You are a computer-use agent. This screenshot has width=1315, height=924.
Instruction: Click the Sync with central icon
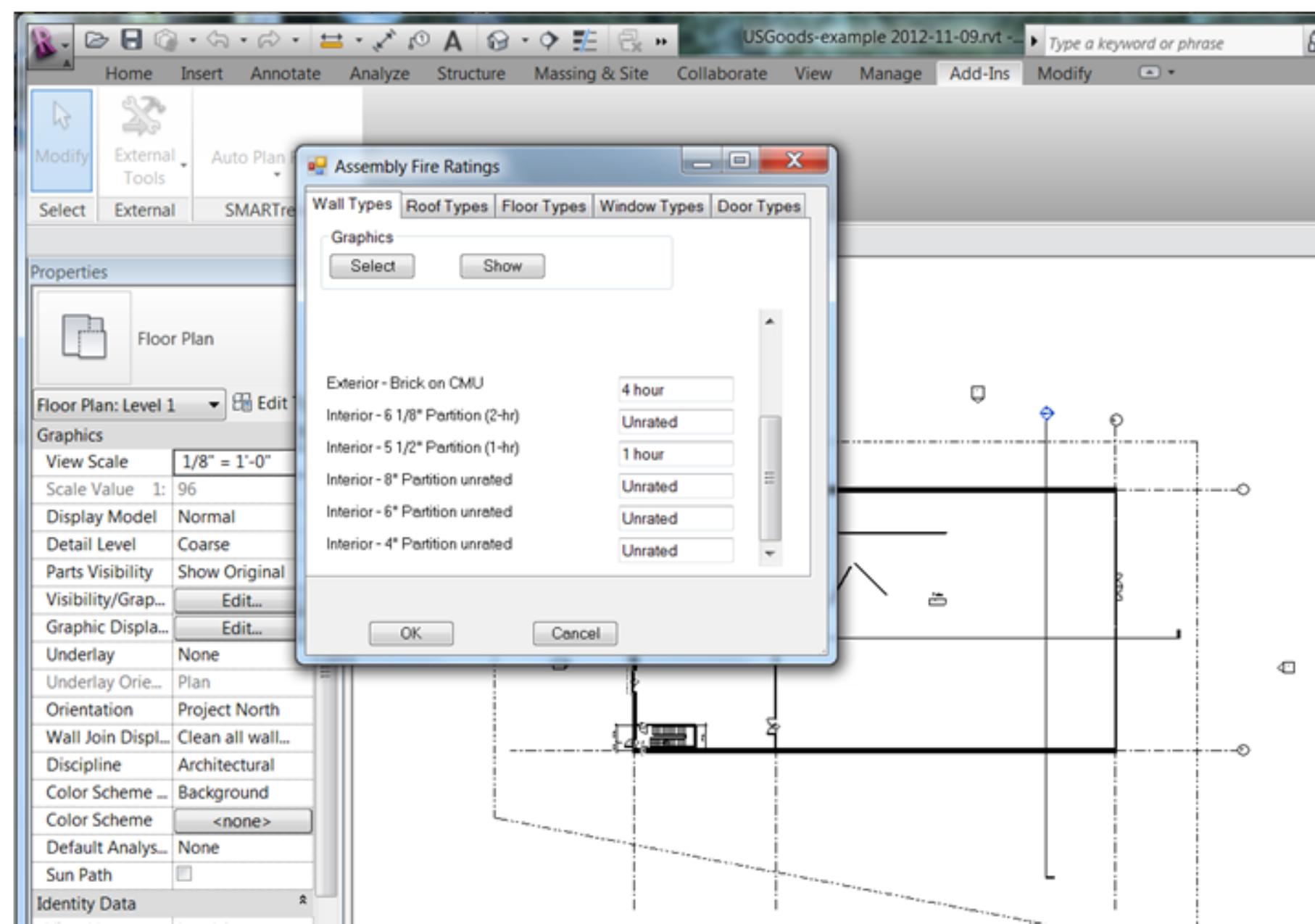[166, 42]
